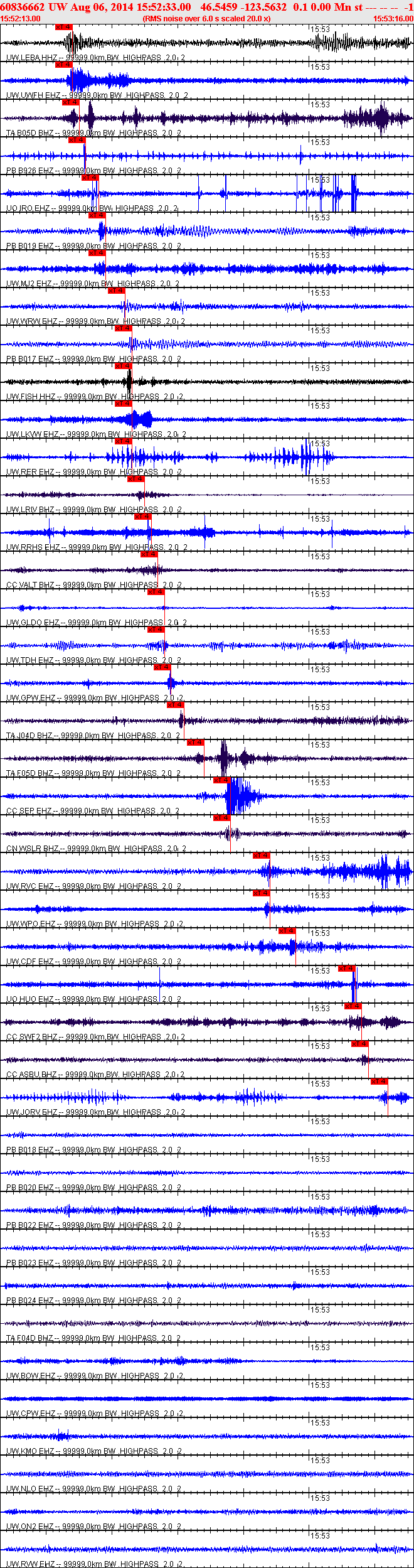Click the red pick flag on UW.JORV trace

coord(379,1082)
